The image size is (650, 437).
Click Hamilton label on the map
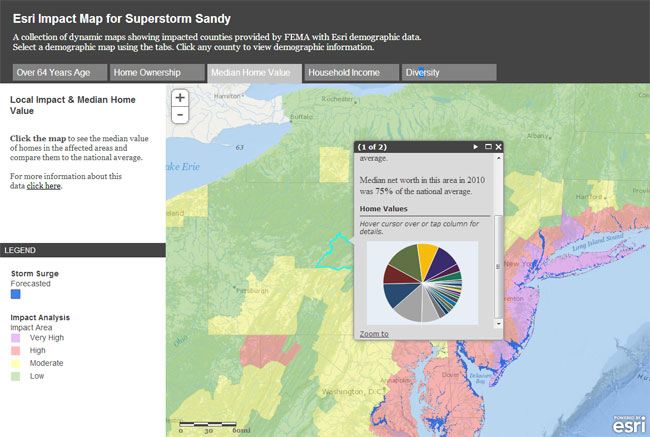coord(227,96)
